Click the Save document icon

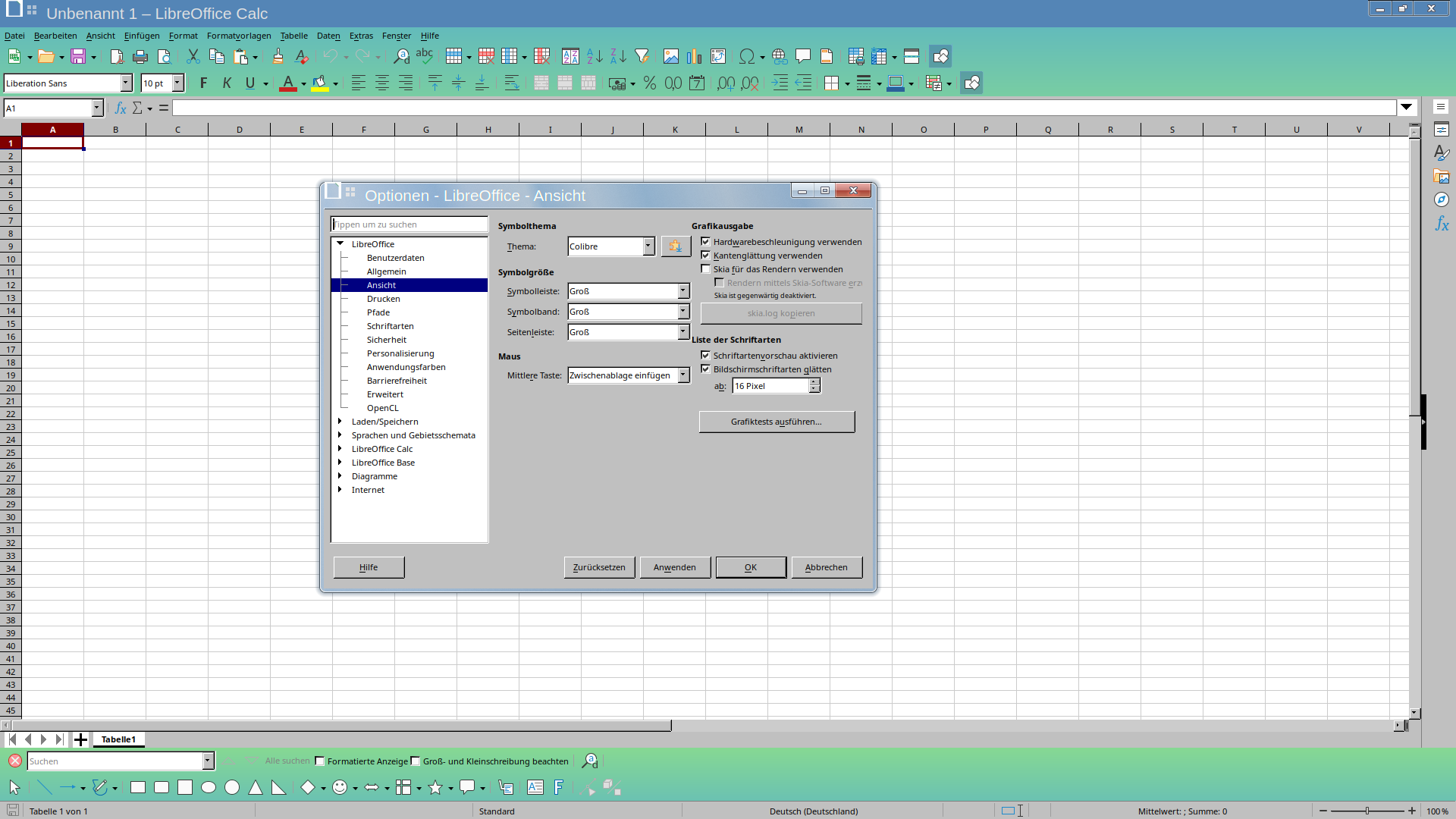point(77,56)
